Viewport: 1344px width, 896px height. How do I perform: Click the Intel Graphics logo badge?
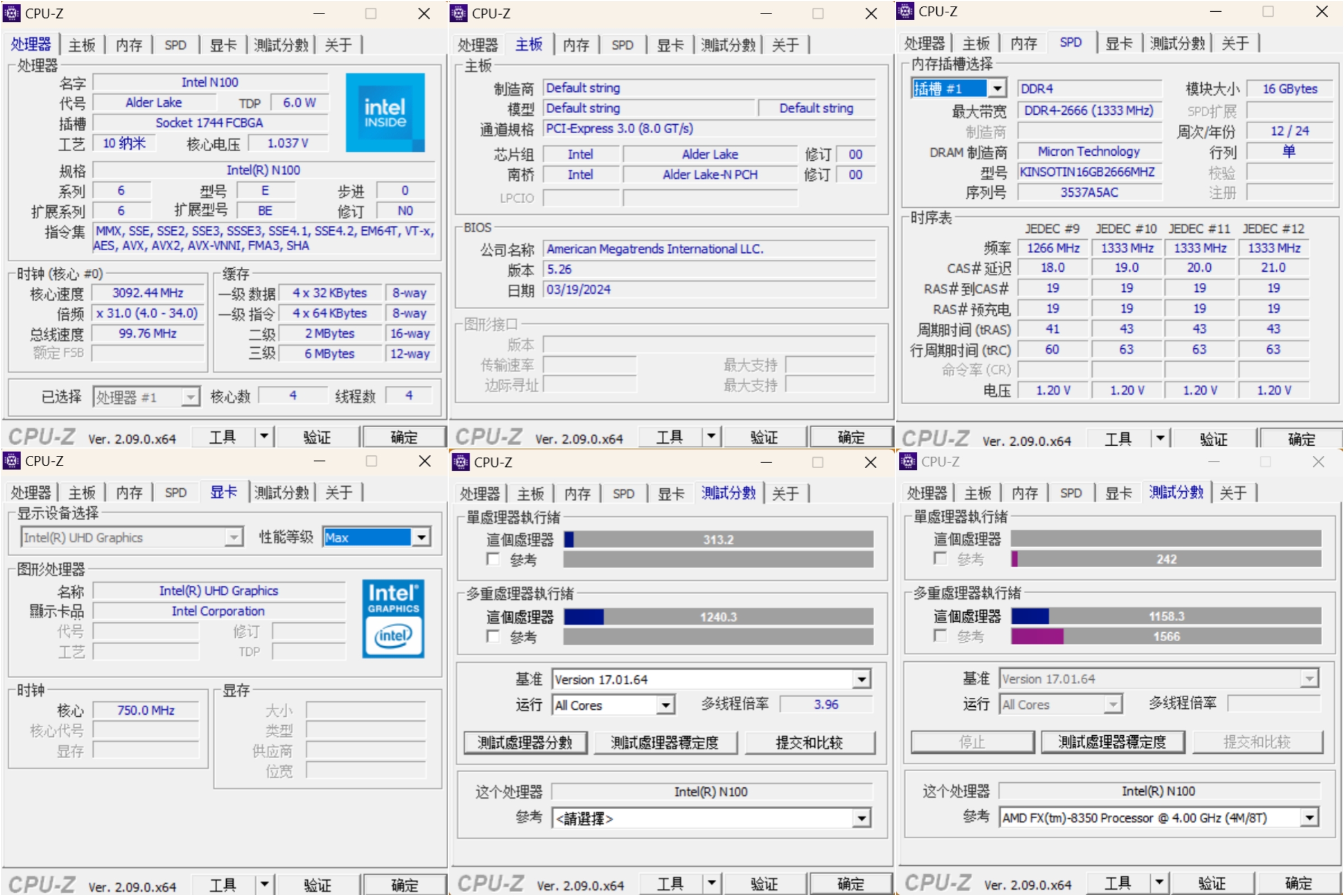[393, 619]
